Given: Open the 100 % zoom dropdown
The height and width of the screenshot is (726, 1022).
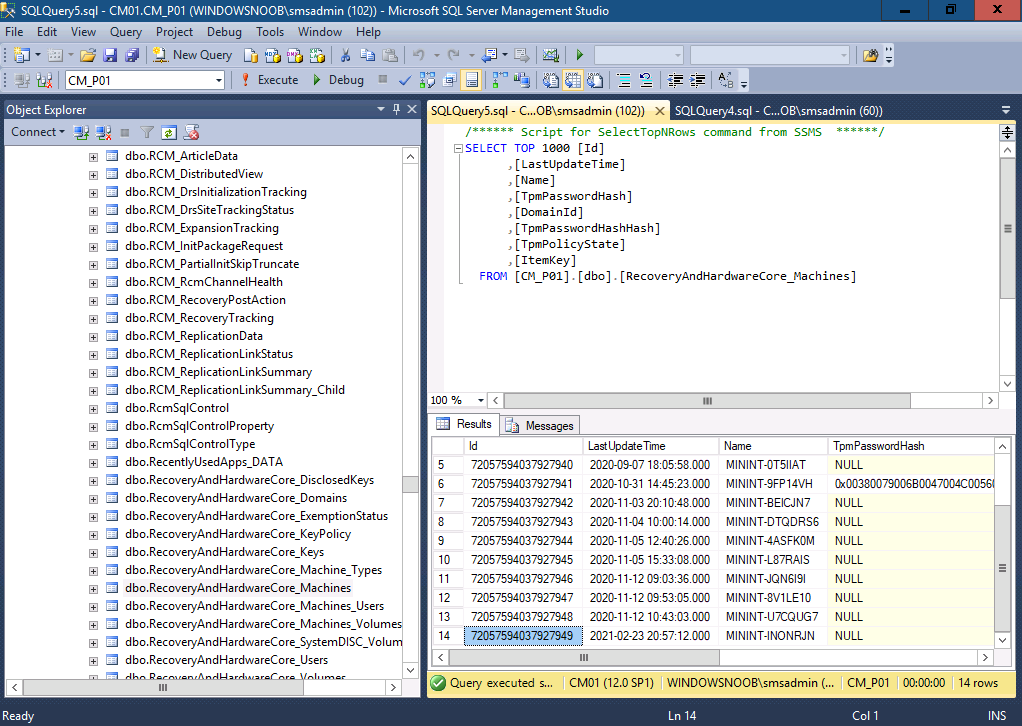Looking at the screenshot, I should [x=481, y=400].
